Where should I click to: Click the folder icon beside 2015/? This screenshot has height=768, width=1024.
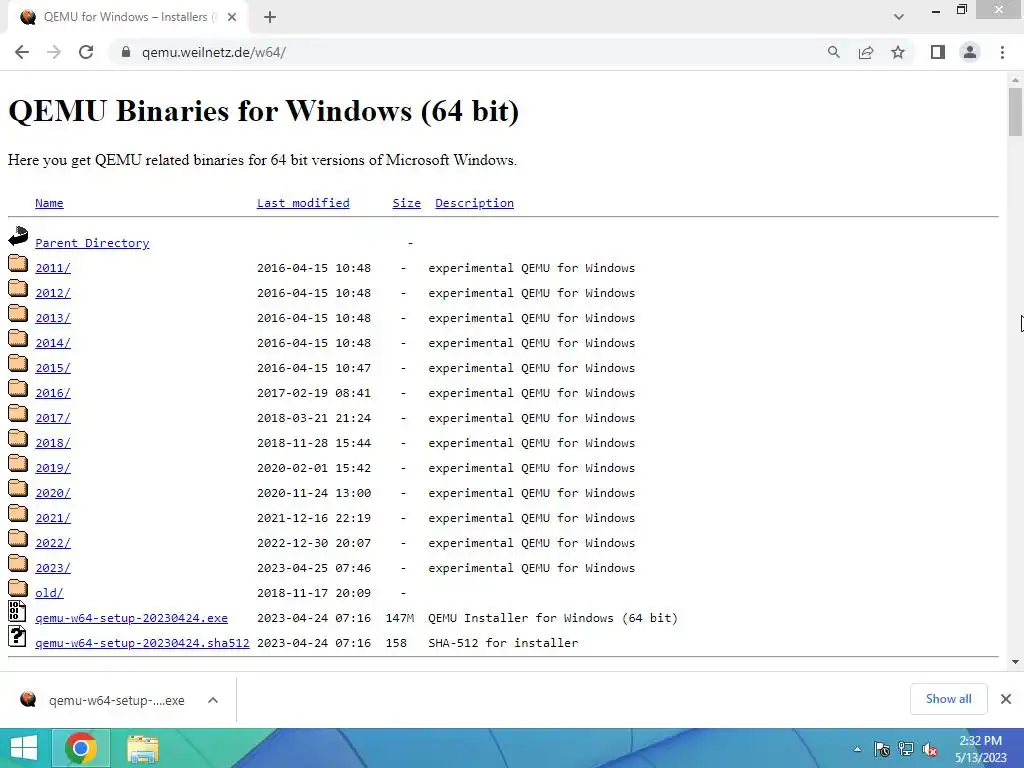(x=18, y=363)
